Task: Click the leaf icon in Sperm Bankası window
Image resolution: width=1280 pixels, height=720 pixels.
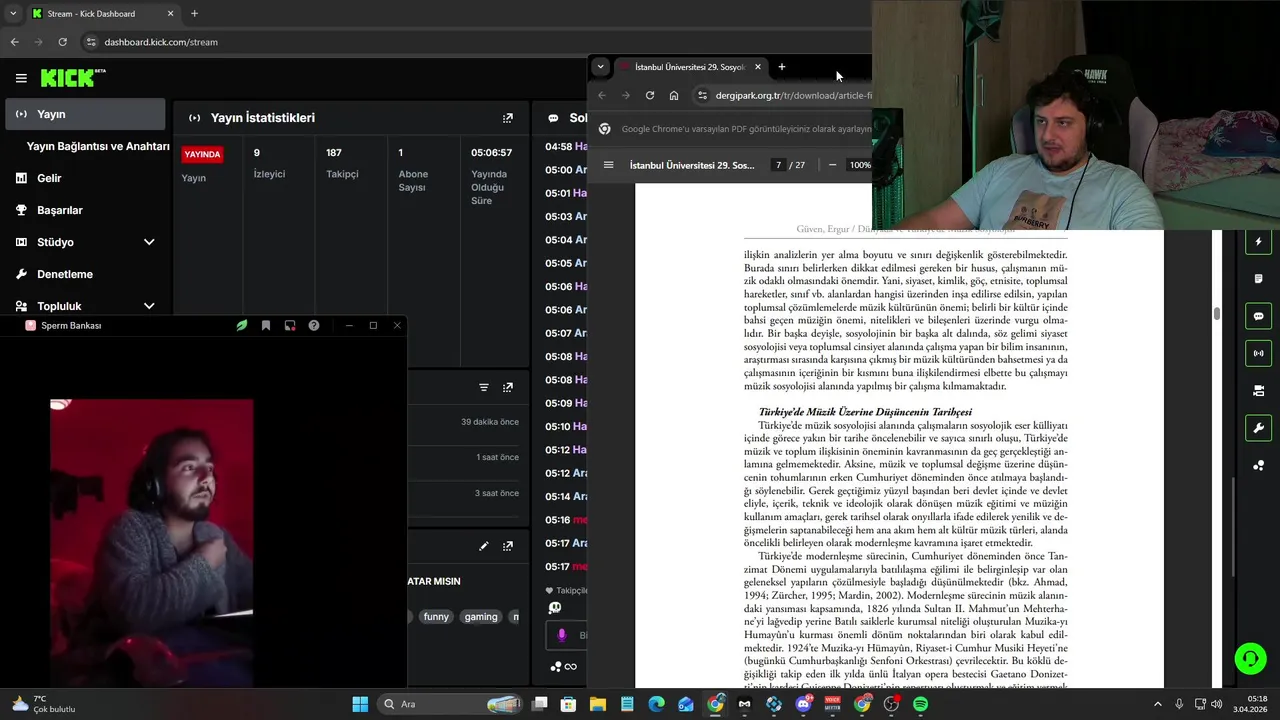Action: pos(242,325)
